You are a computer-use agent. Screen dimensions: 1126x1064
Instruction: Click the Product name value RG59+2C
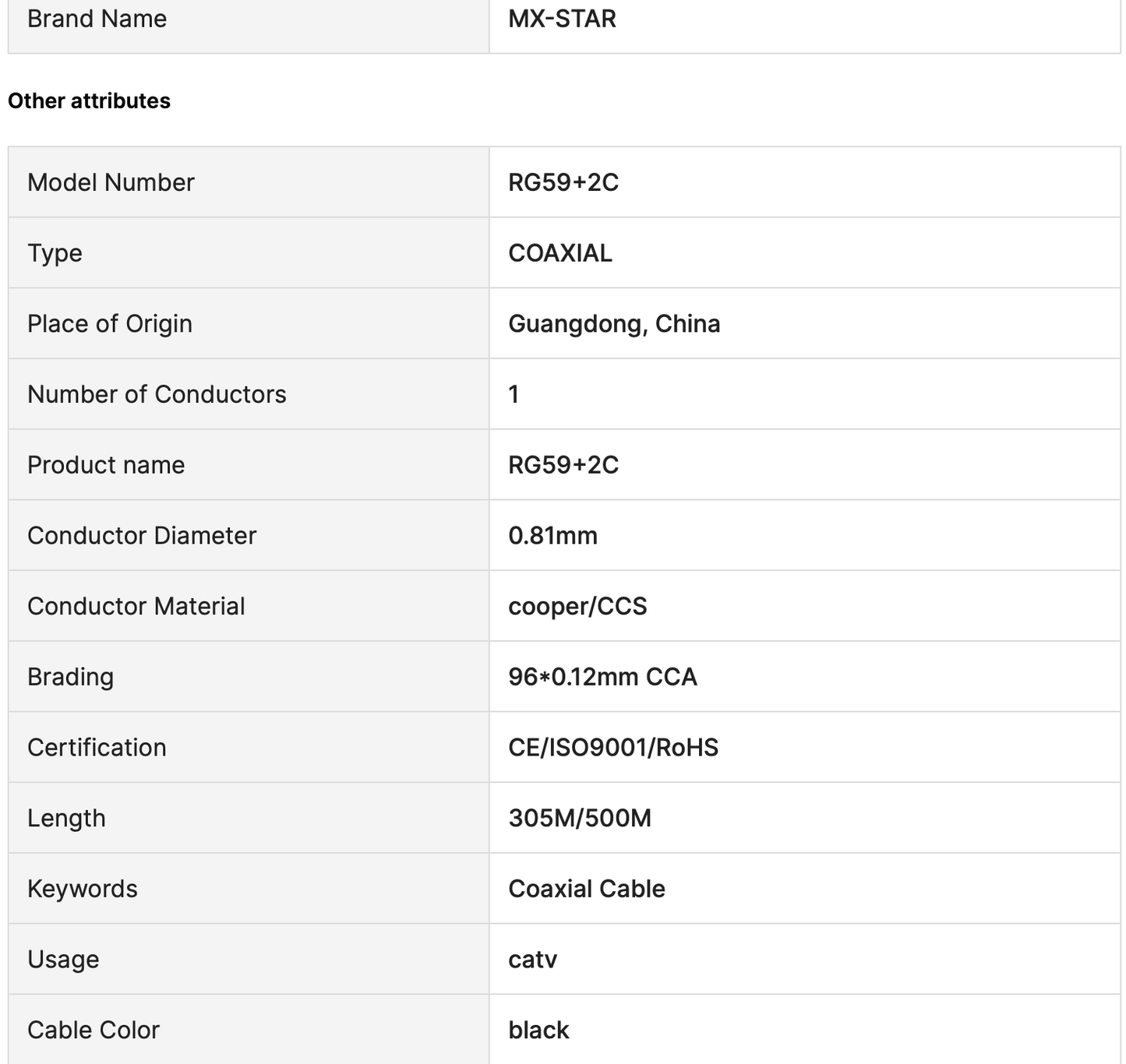[x=563, y=465]
